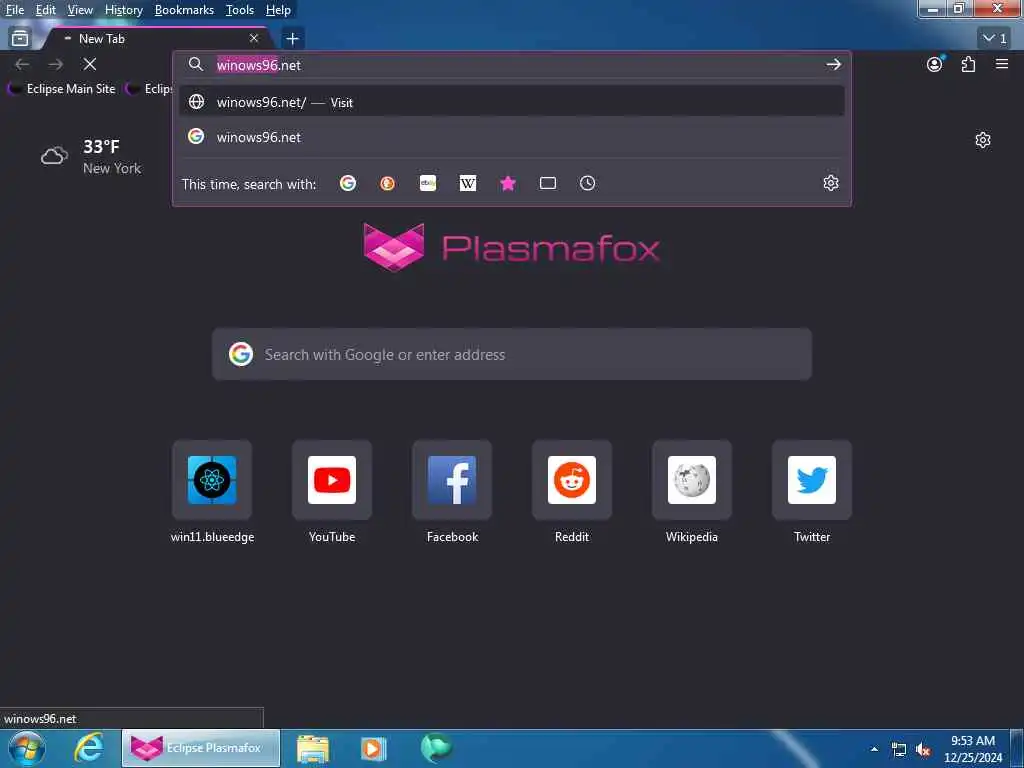Open the Firefox View tab overview icon
Viewport: 1024px width, 768px height.
20,39
